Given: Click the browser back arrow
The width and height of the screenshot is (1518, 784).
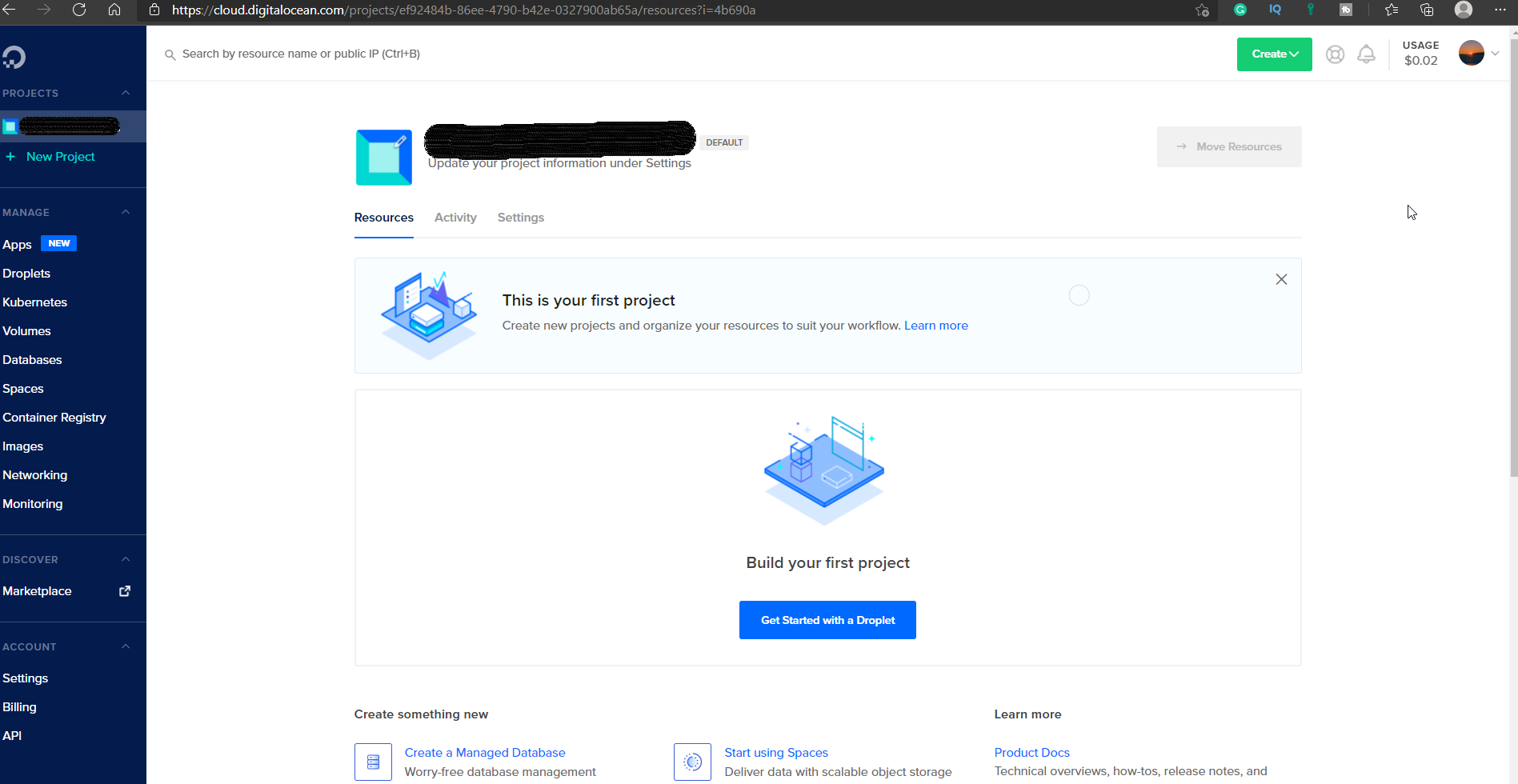Looking at the screenshot, I should [10, 10].
